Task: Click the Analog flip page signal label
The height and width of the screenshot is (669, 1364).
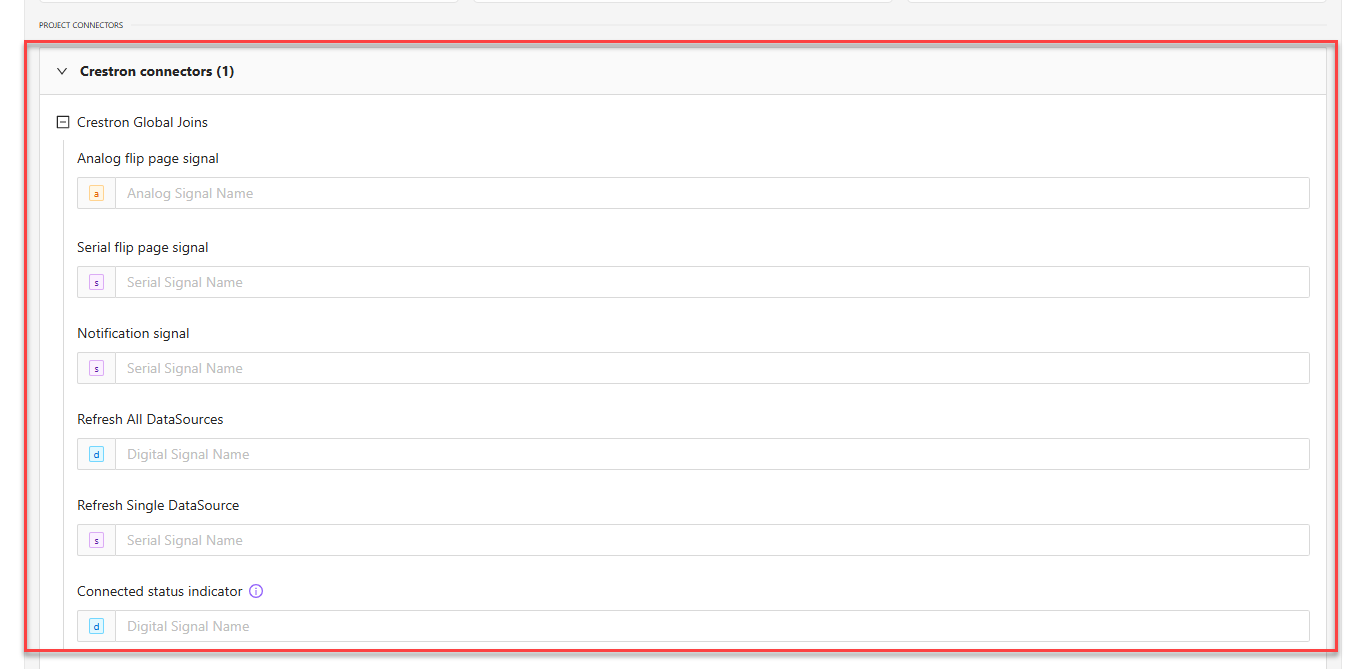Action: click(x=148, y=158)
